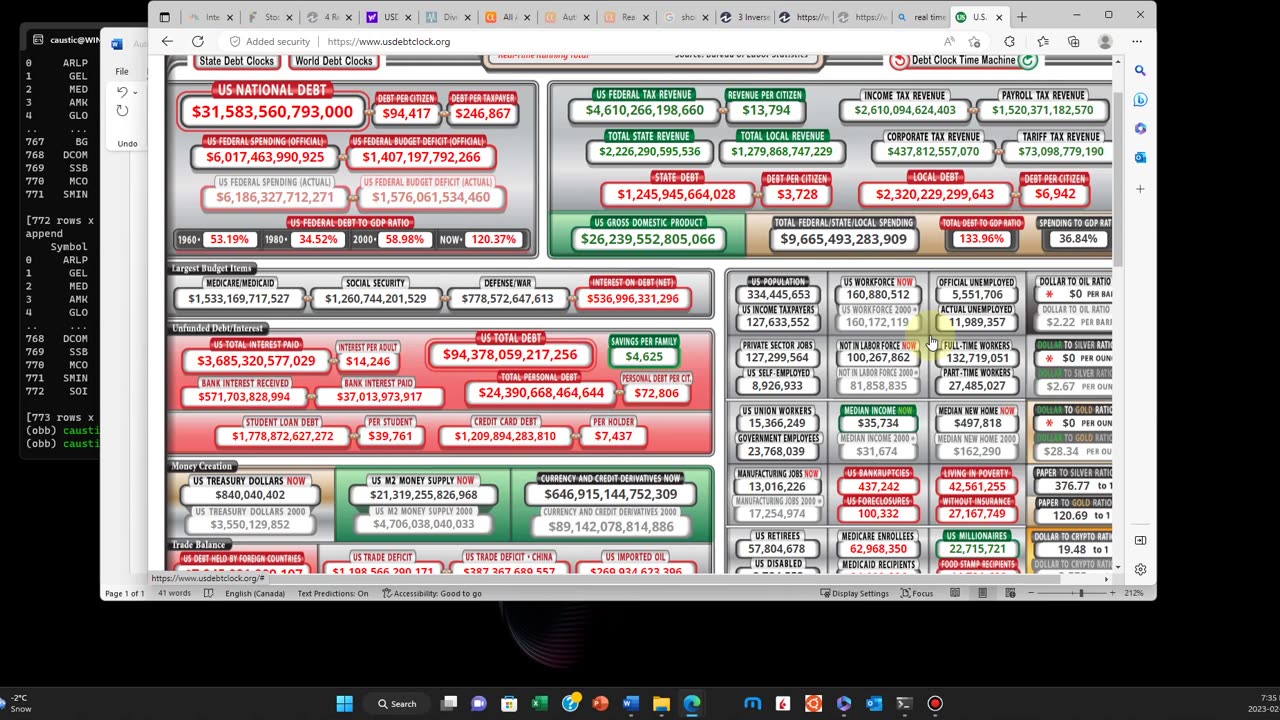Refresh the usdebtclock.org page

[x=198, y=42]
